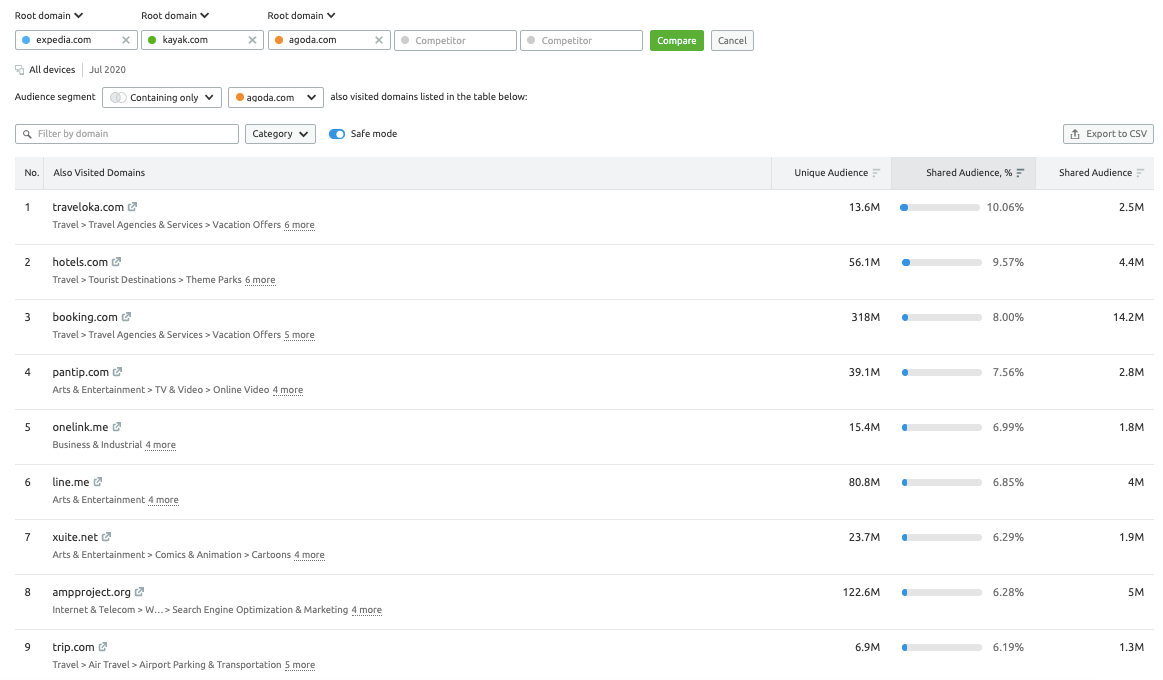This screenshot has width=1163, height=680.
Task: Export table using Export to CSV
Action: 1108,134
